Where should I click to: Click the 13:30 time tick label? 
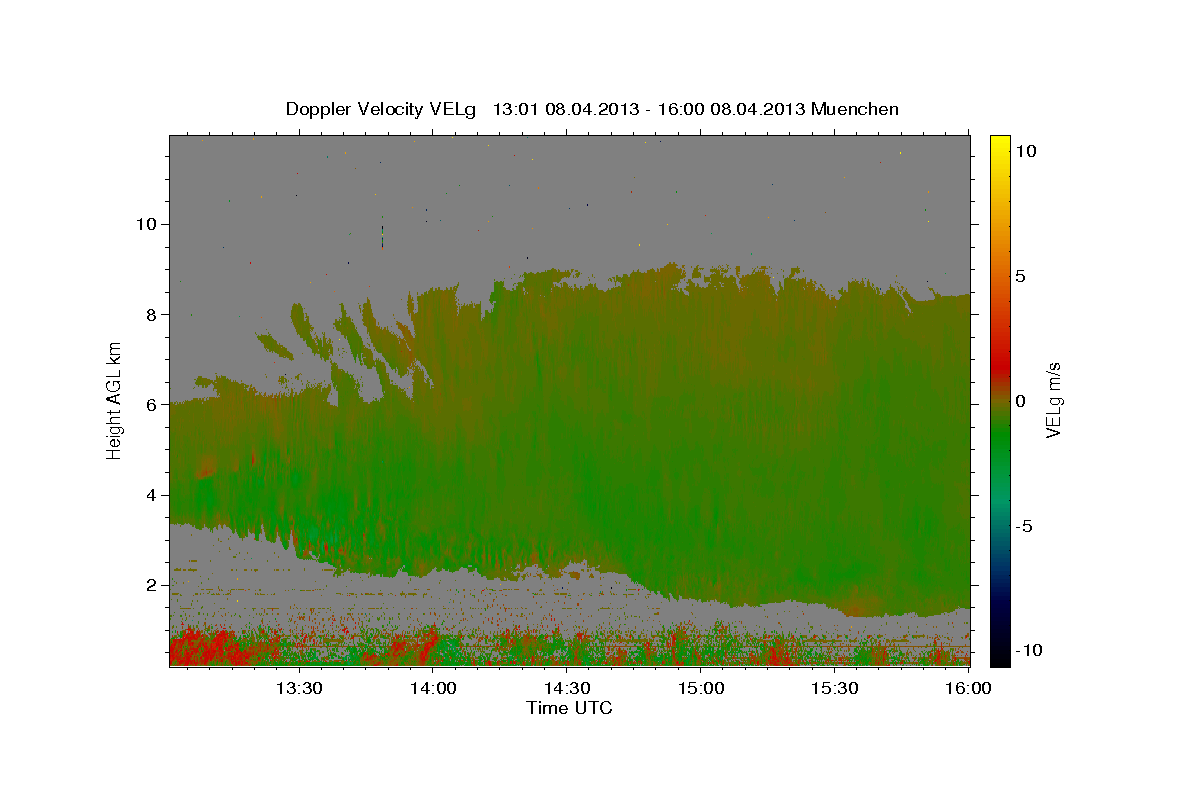(x=300, y=688)
